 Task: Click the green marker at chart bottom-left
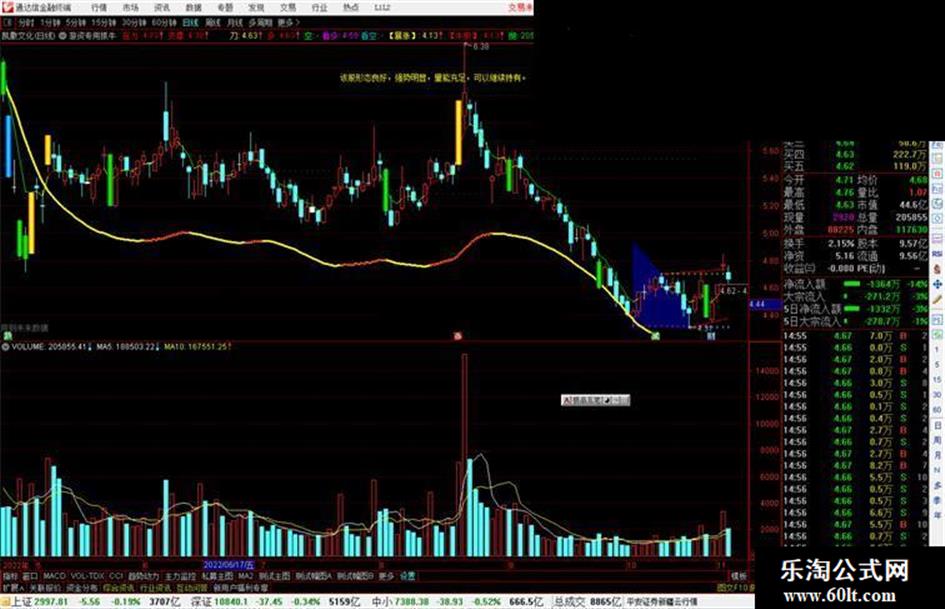tap(8, 336)
